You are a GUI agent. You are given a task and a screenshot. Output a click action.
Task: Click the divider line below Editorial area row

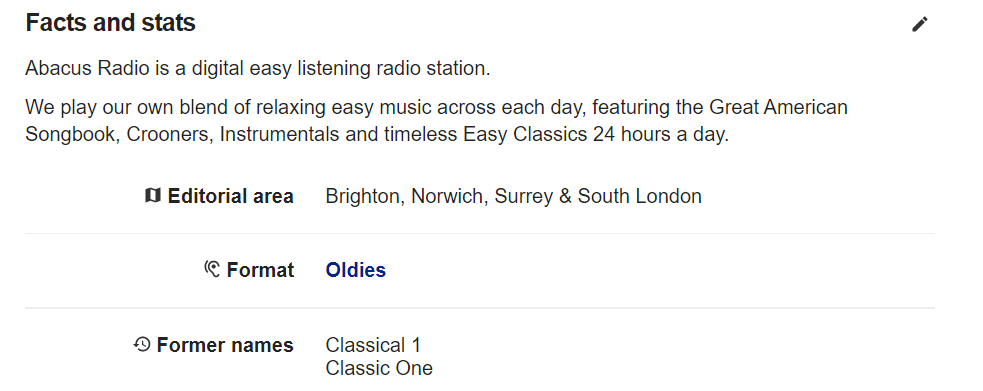pyautogui.click(x=480, y=233)
